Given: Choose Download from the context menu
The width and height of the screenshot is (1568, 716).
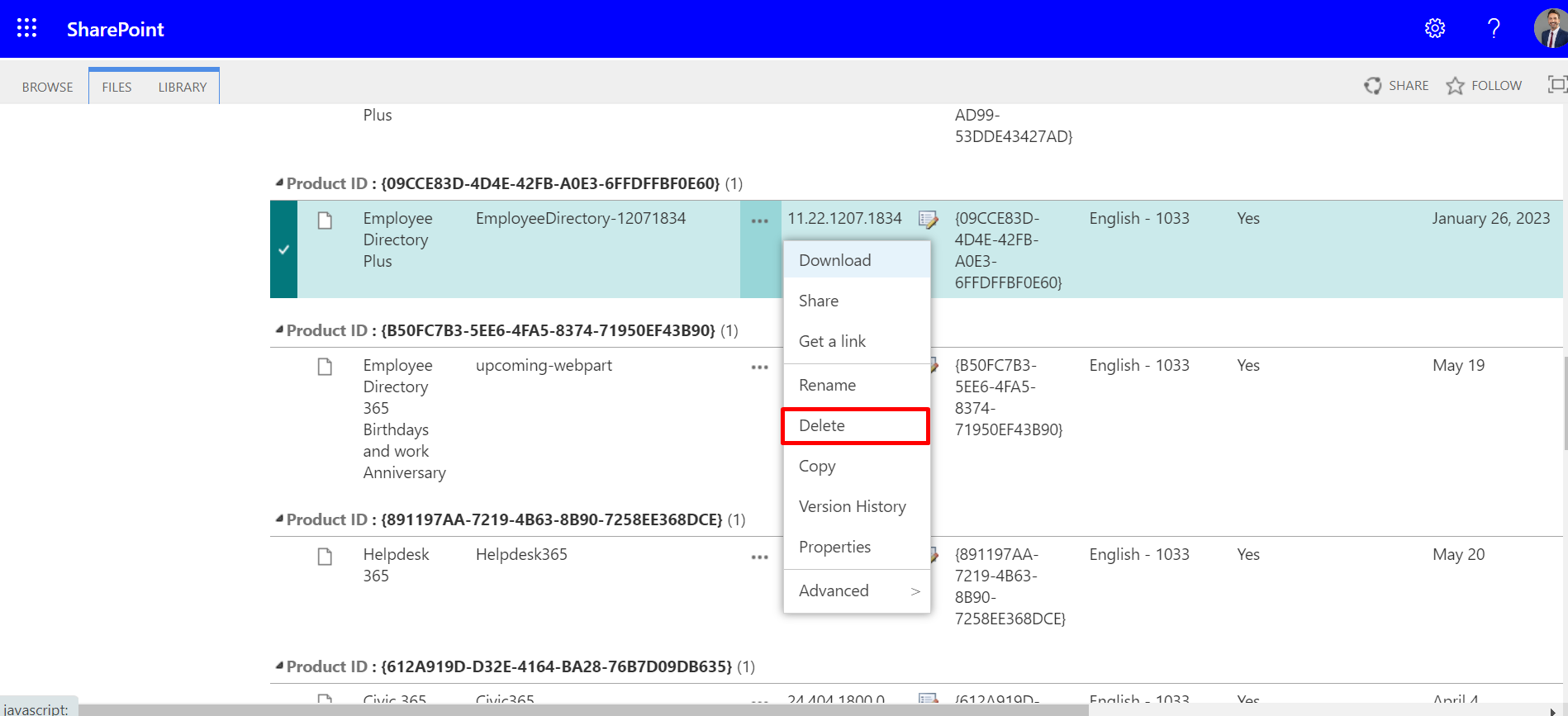Looking at the screenshot, I should click(857, 260).
